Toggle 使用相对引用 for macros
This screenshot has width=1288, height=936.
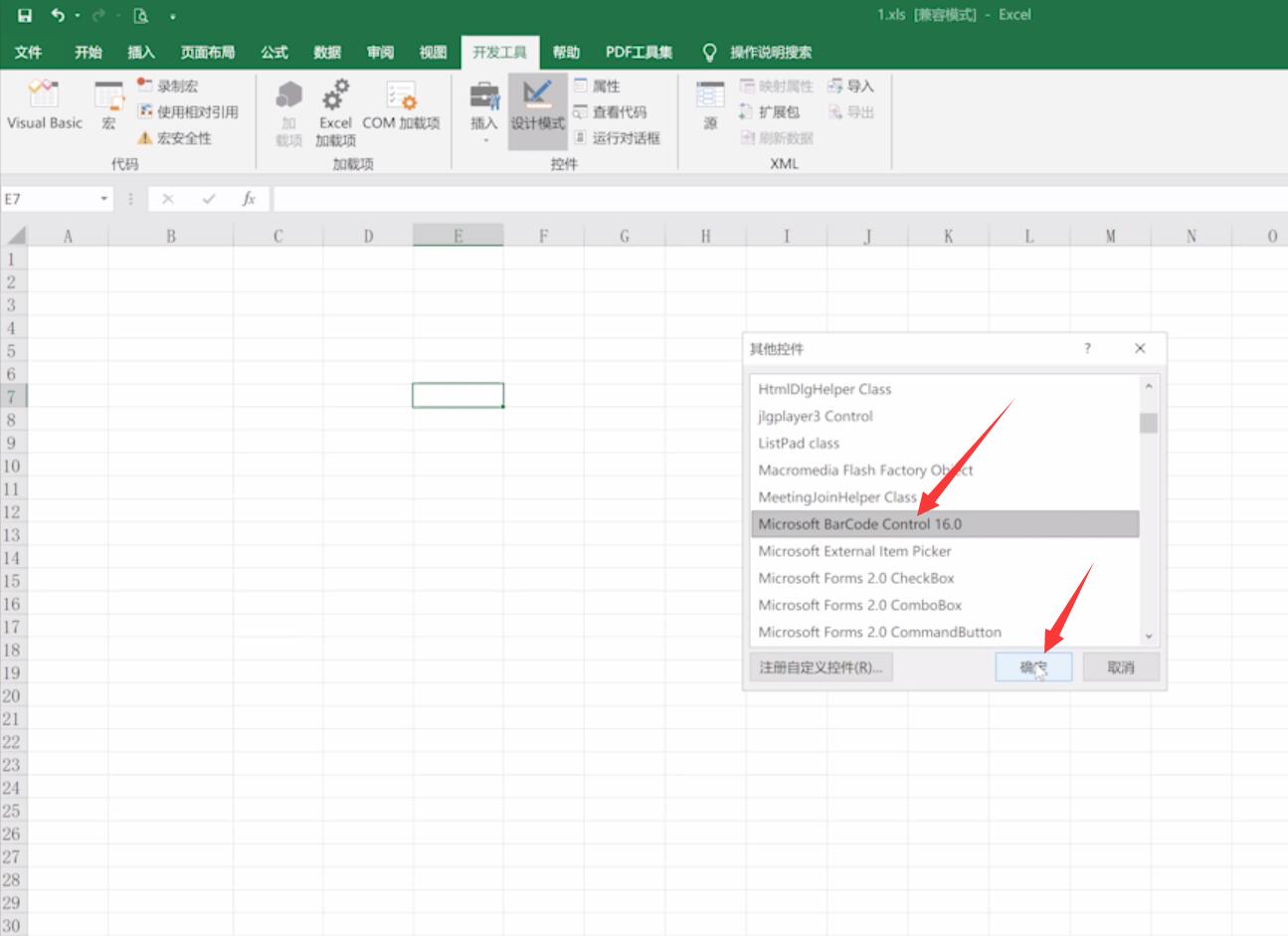[188, 112]
